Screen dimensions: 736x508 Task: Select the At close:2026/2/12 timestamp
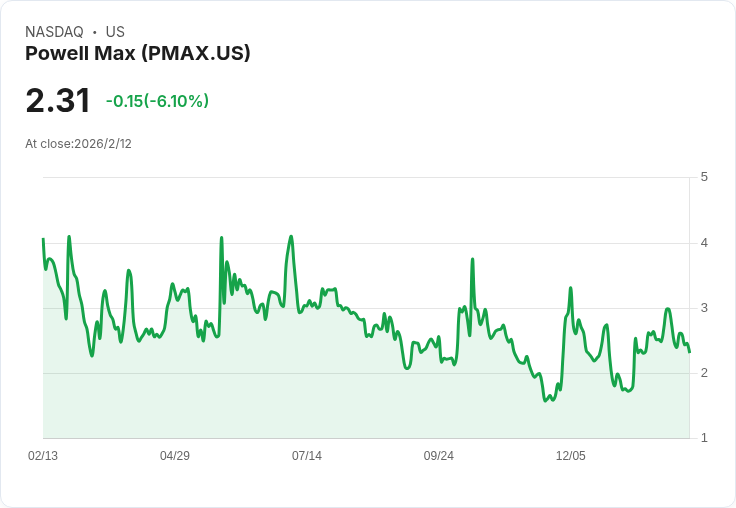tap(78, 144)
